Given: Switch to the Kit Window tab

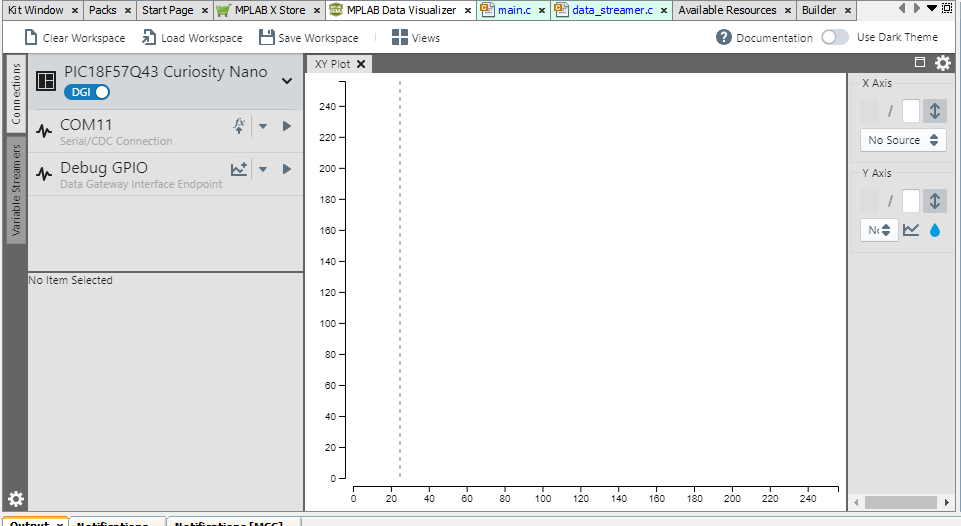Looking at the screenshot, I should 36,10.
